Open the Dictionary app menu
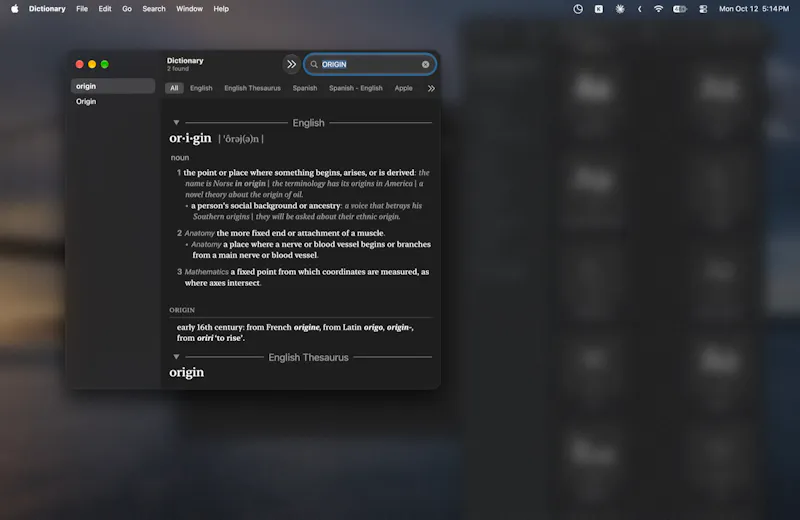 click(x=47, y=9)
